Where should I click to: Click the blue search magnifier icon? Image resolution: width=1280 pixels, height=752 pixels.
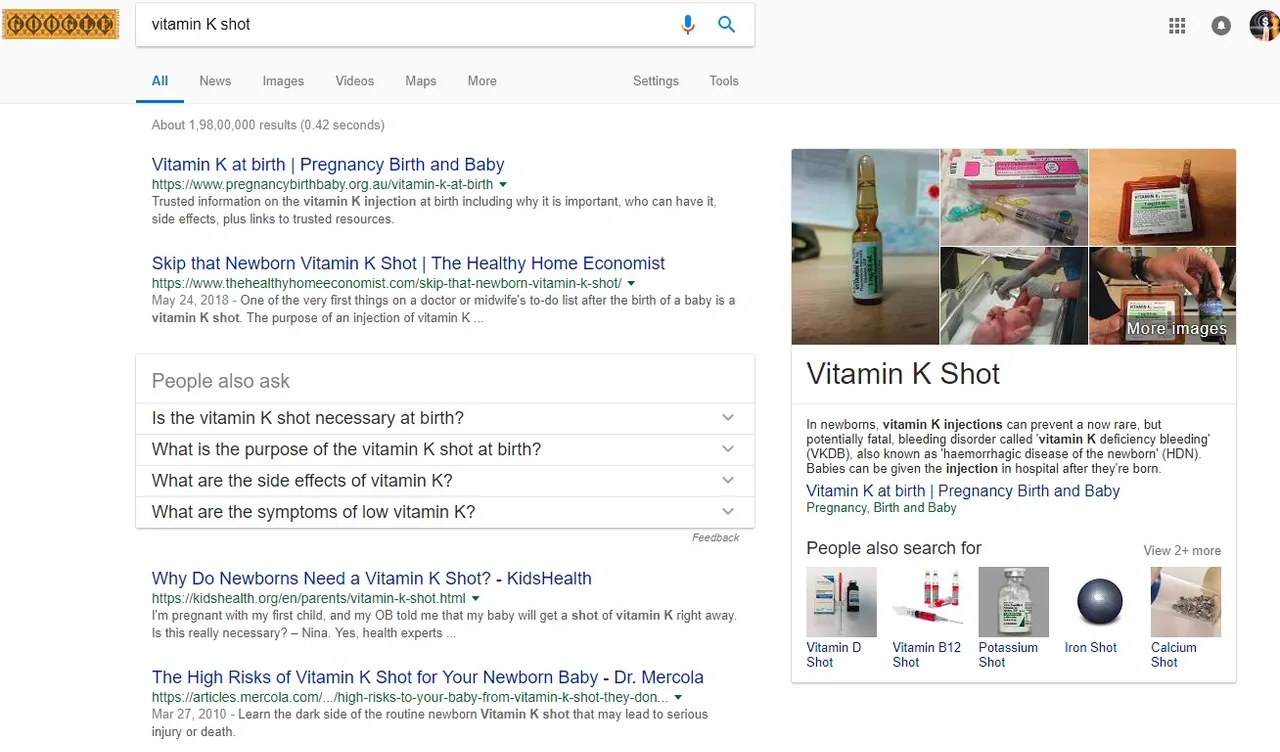pyautogui.click(x=727, y=25)
